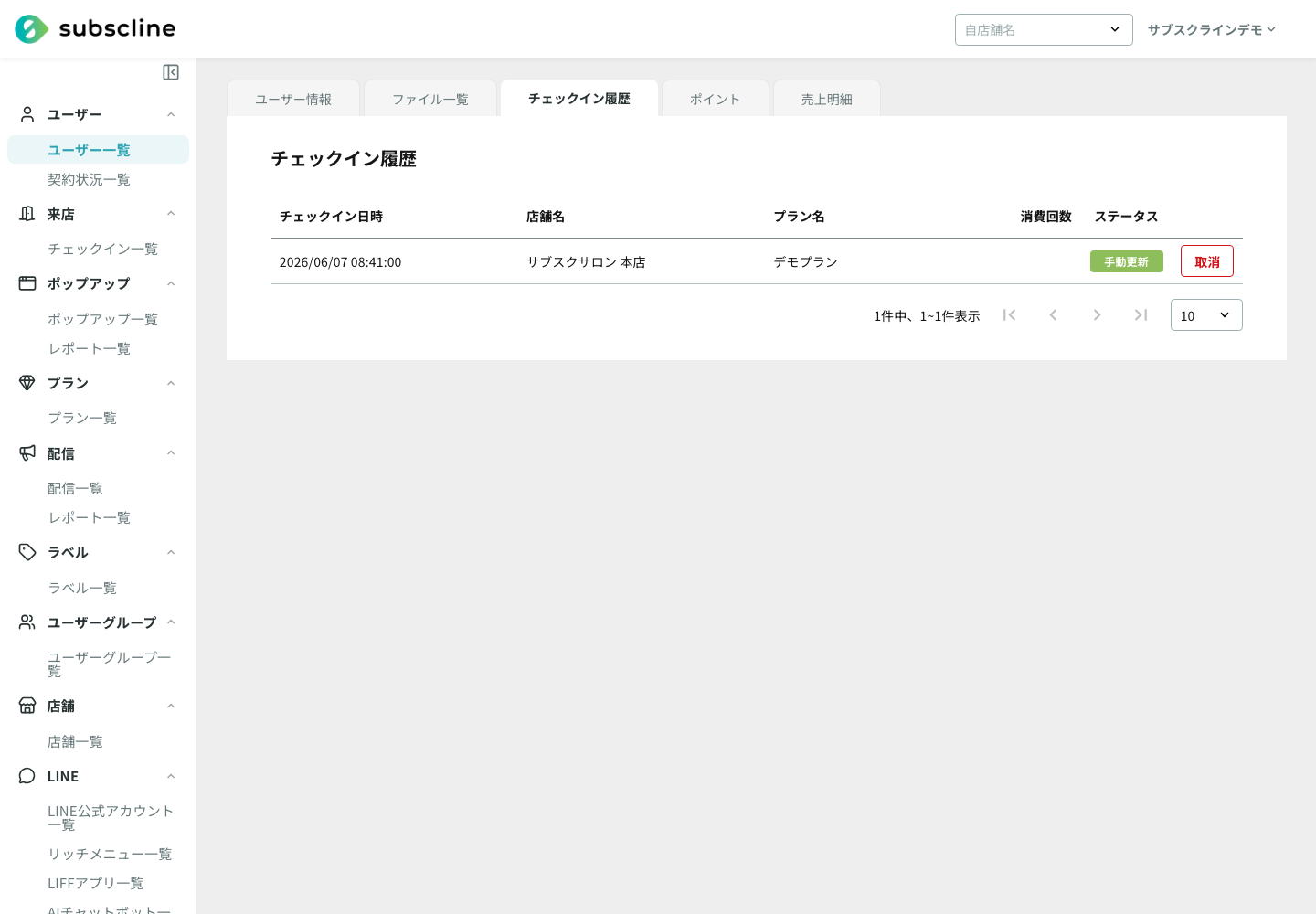Switch to the 売上明細 tab
1316x914 pixels.
pos(827,99)
